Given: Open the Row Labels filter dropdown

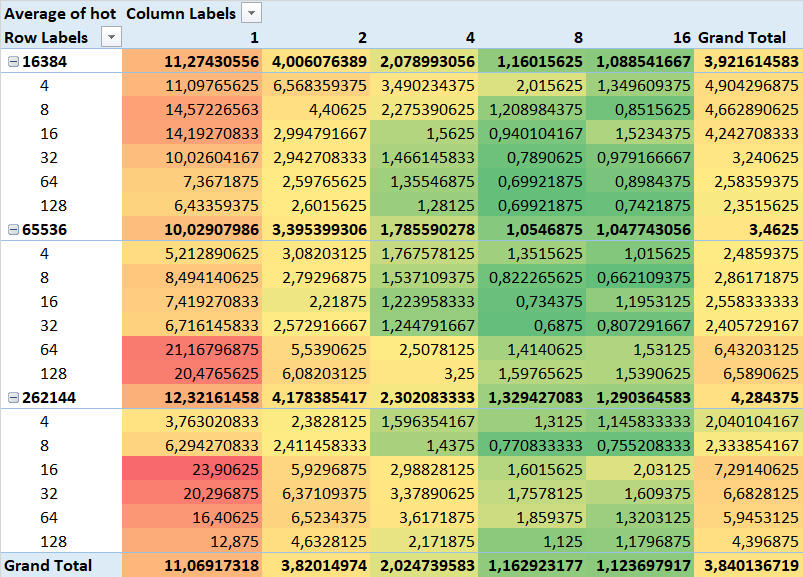Looking at the screenshot, I should [x=111, y=37].
